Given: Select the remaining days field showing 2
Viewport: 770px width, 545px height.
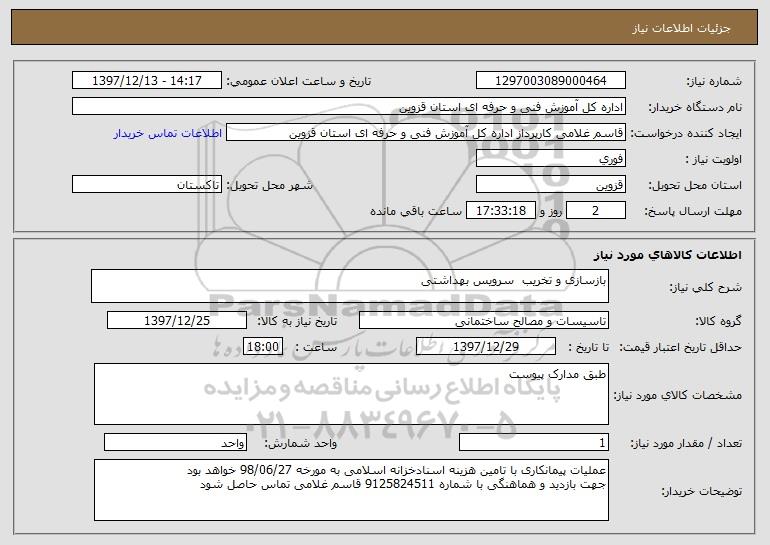Looking at the screenshot, I should click(x=596, y=210).
